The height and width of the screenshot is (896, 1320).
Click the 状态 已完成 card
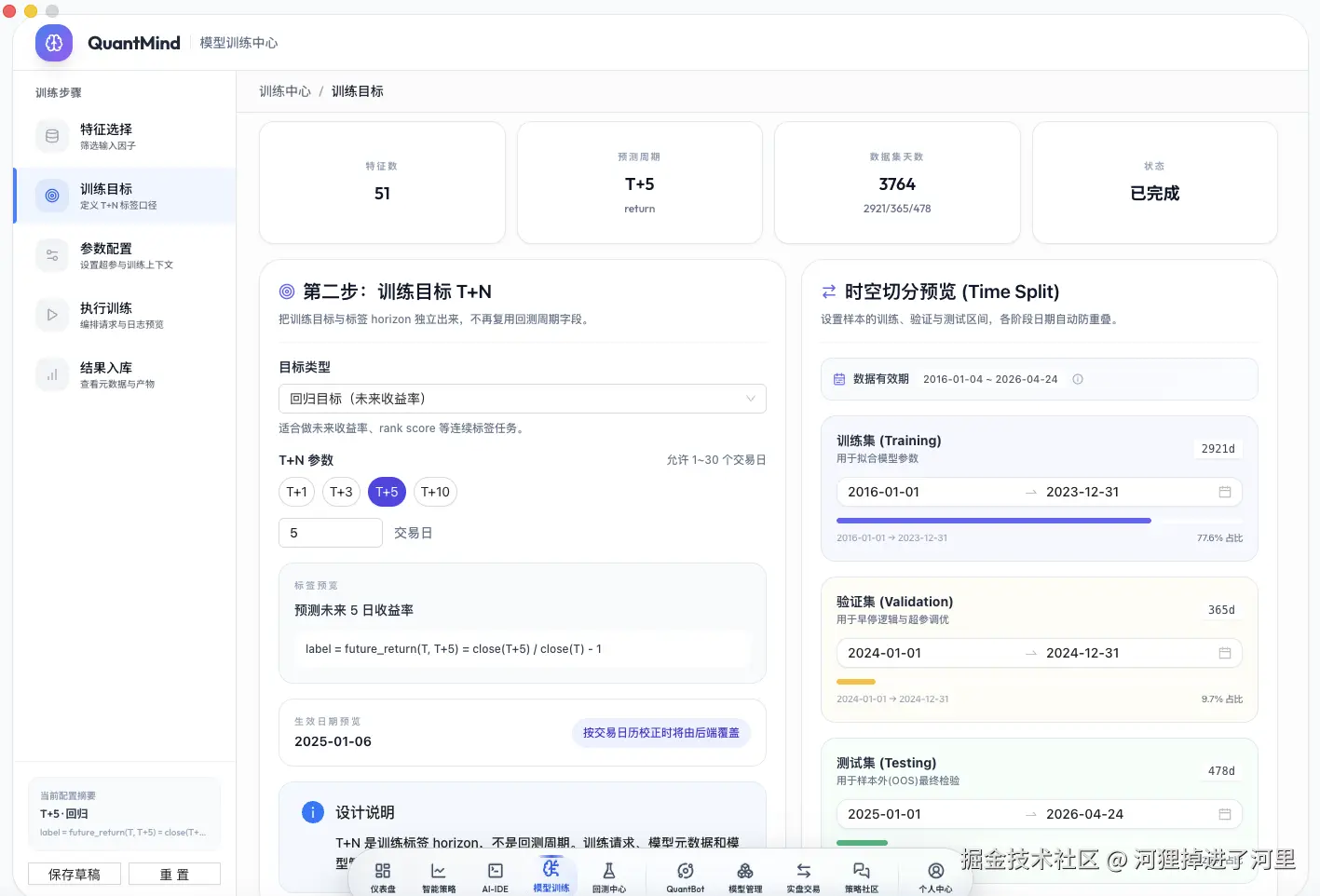(1155, 183)
